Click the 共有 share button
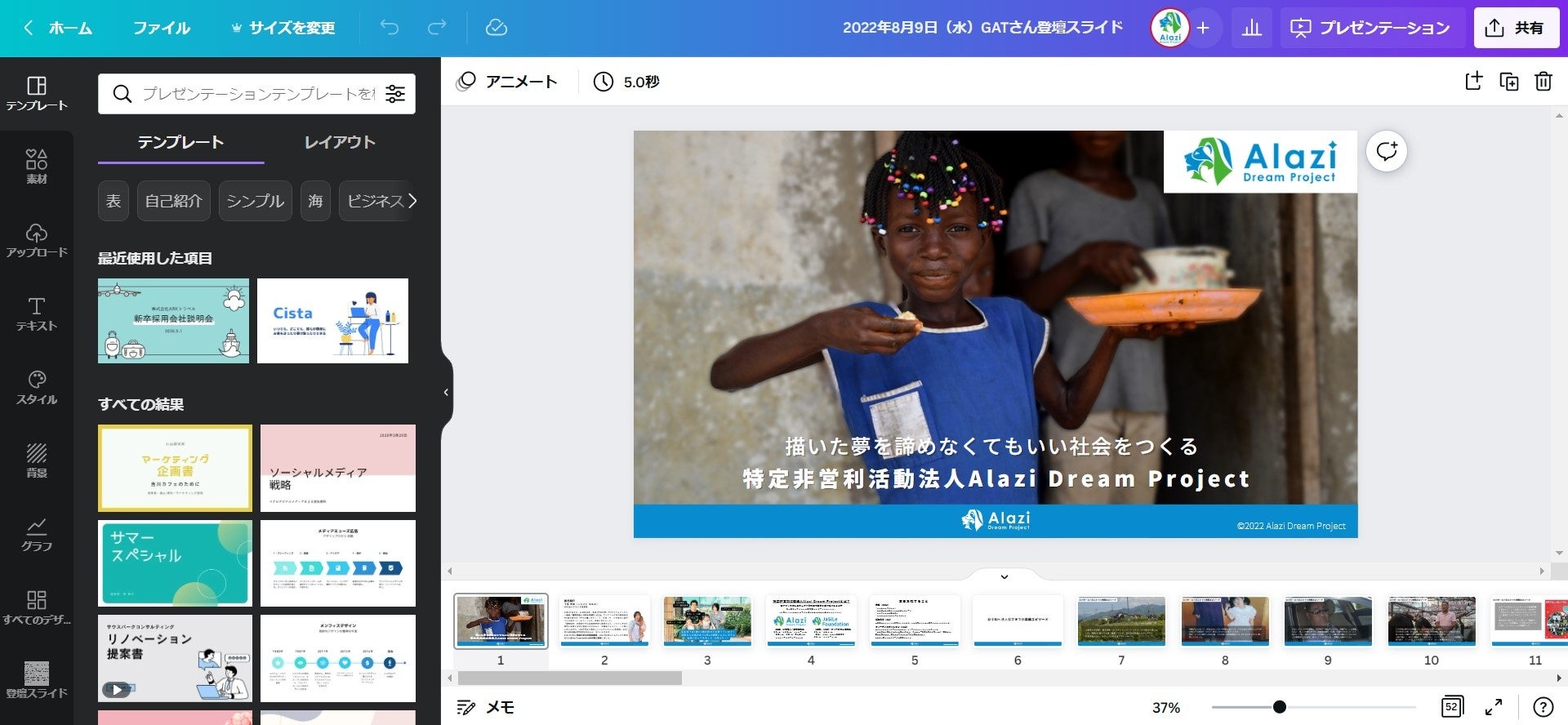The height and width of the screenshot is (725, 1568). [1516, 28]
